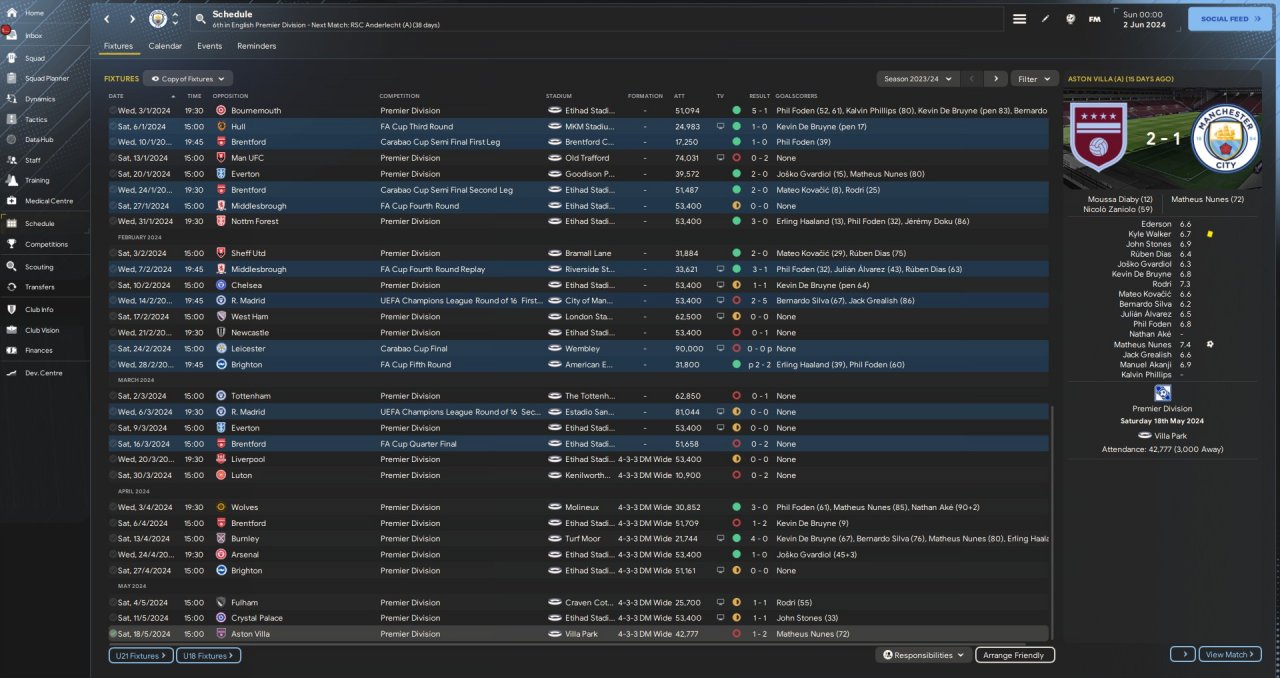The height and width of the screenshot is (678, 1280).
Task: Open U21 Fixtures
Action: [140, 655]
